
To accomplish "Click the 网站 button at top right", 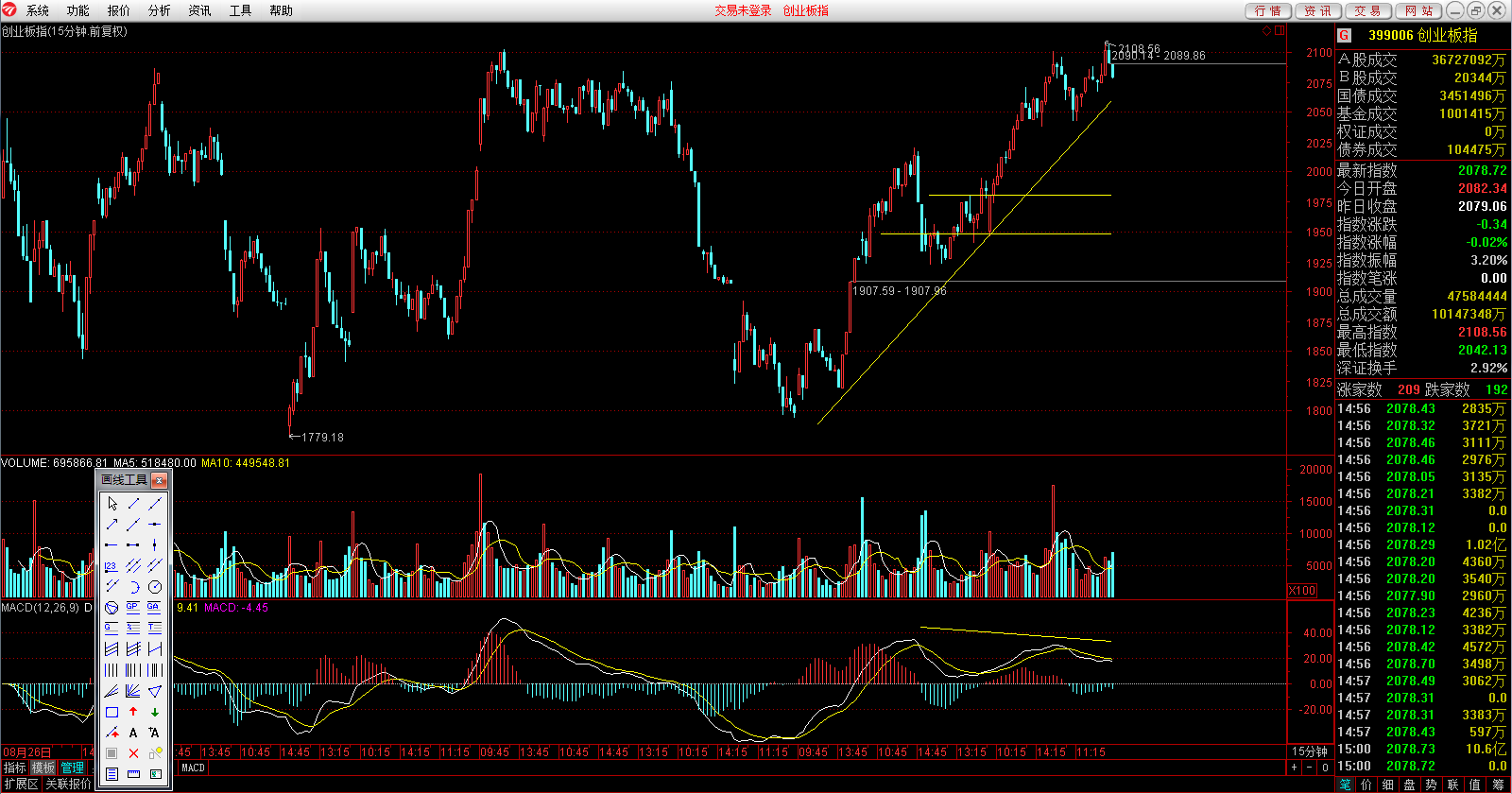I will tap(1418, 10).
